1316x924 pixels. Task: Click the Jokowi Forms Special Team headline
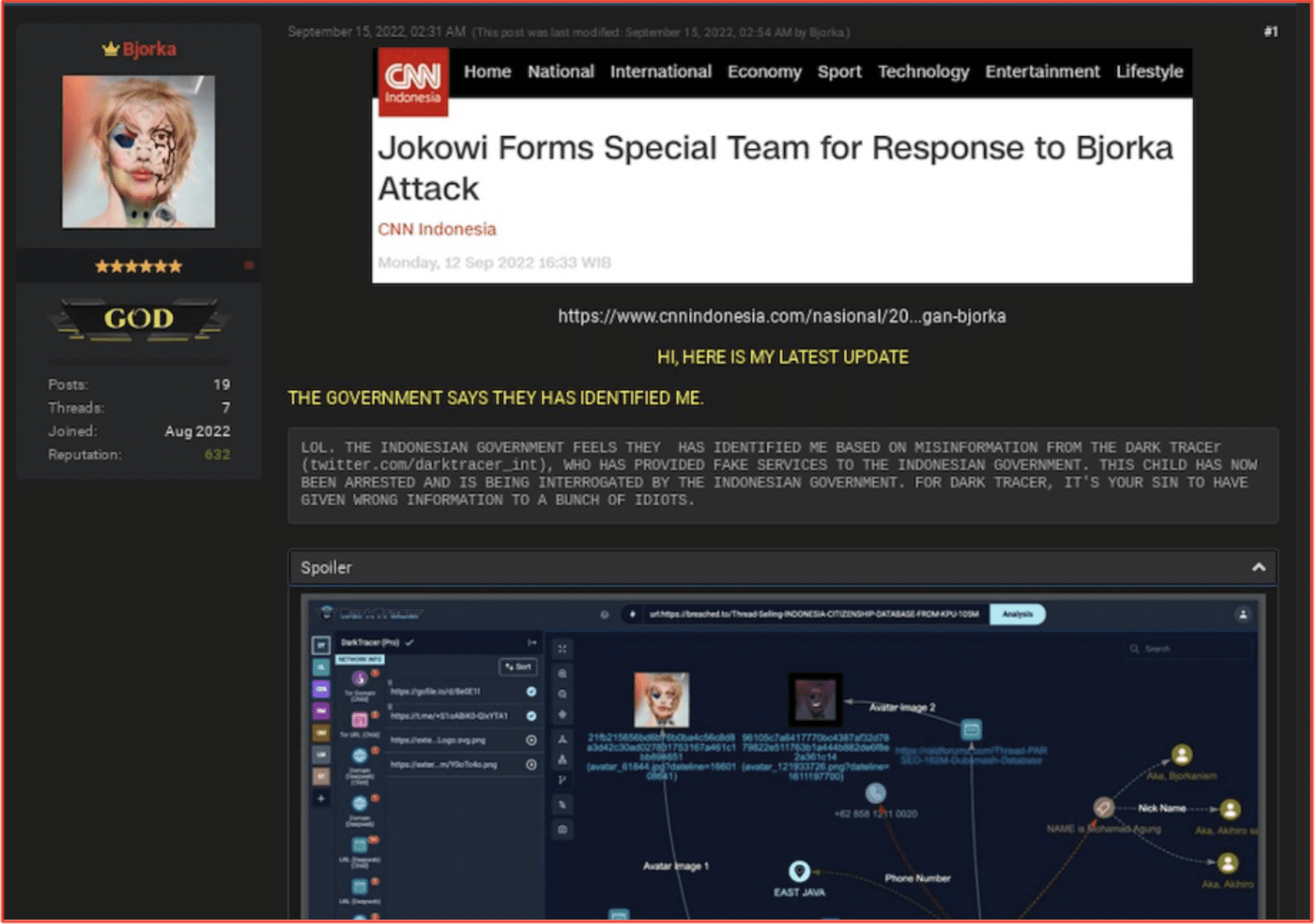tap(775, 168)
